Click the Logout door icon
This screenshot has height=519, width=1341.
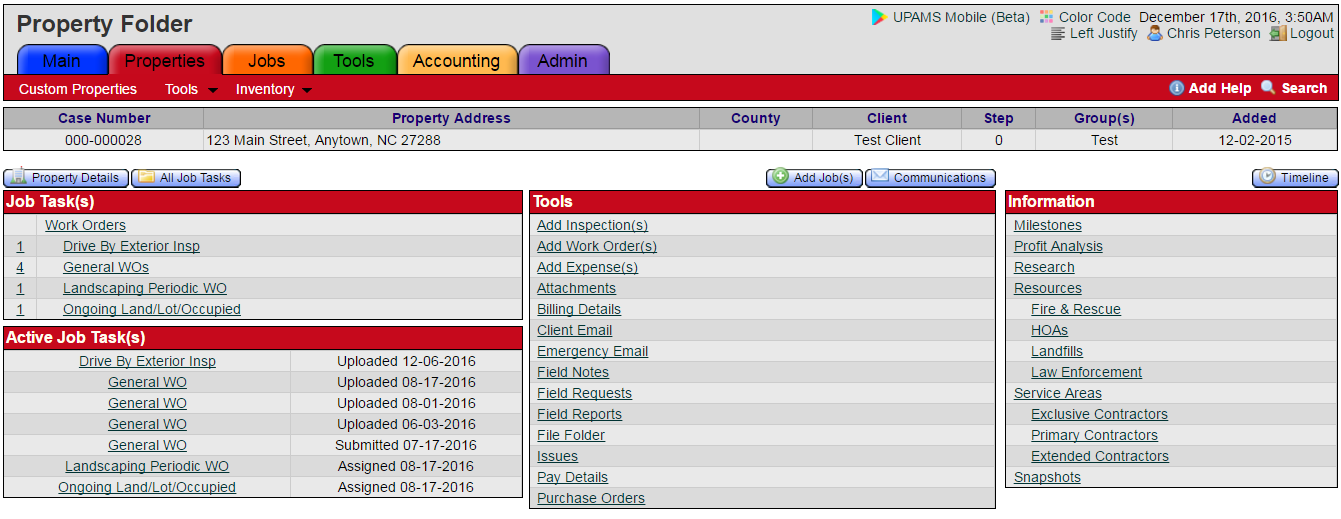(x=1277, y=34)
